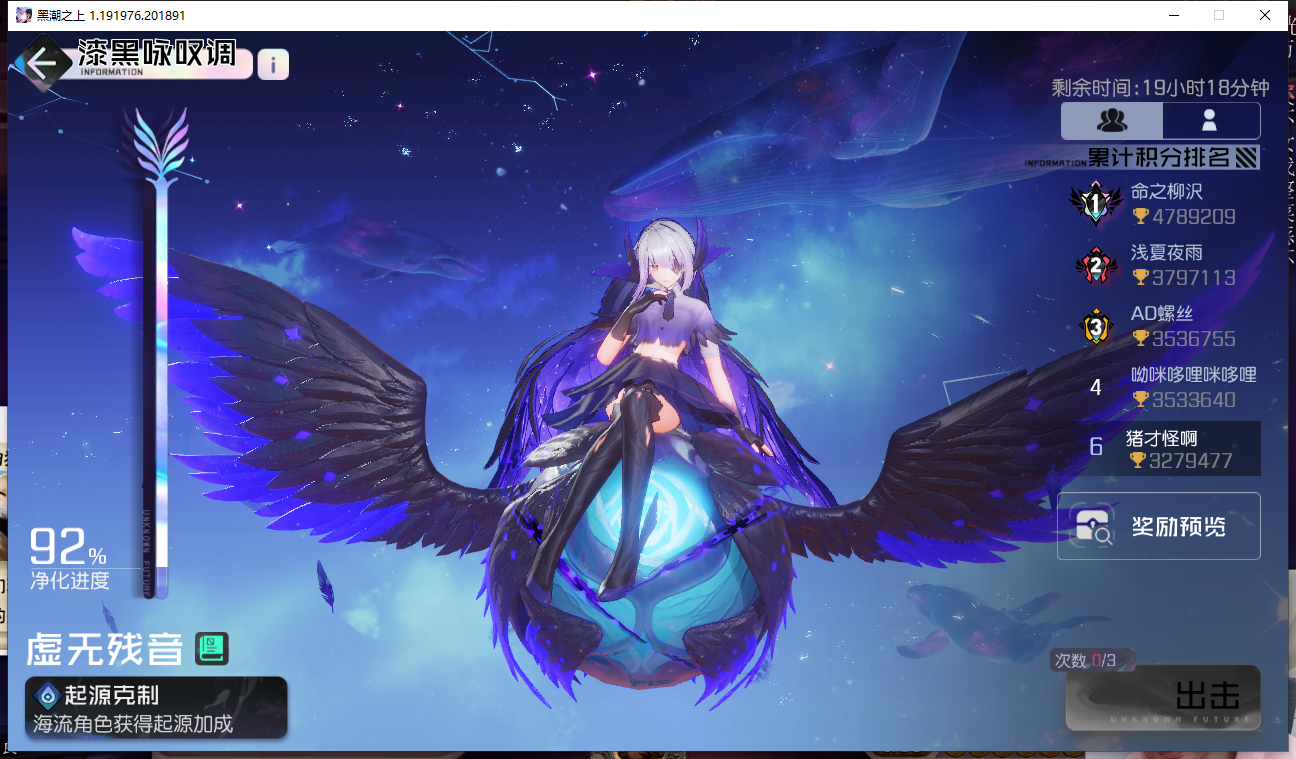This screenshot has width=1296, height=759.
Task: Open the 虚无残音 boss details book icon
Action: [212, 649]
